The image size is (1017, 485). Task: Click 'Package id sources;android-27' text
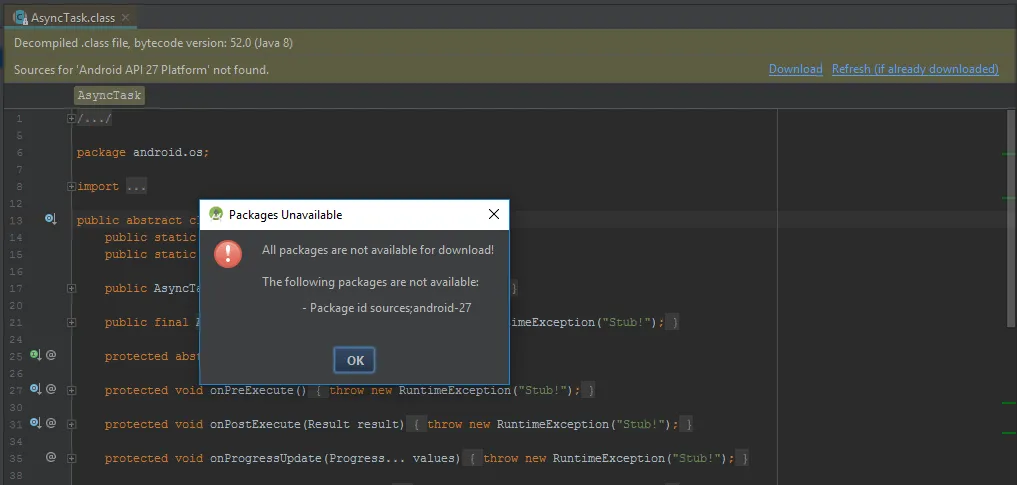coord(390,308)
